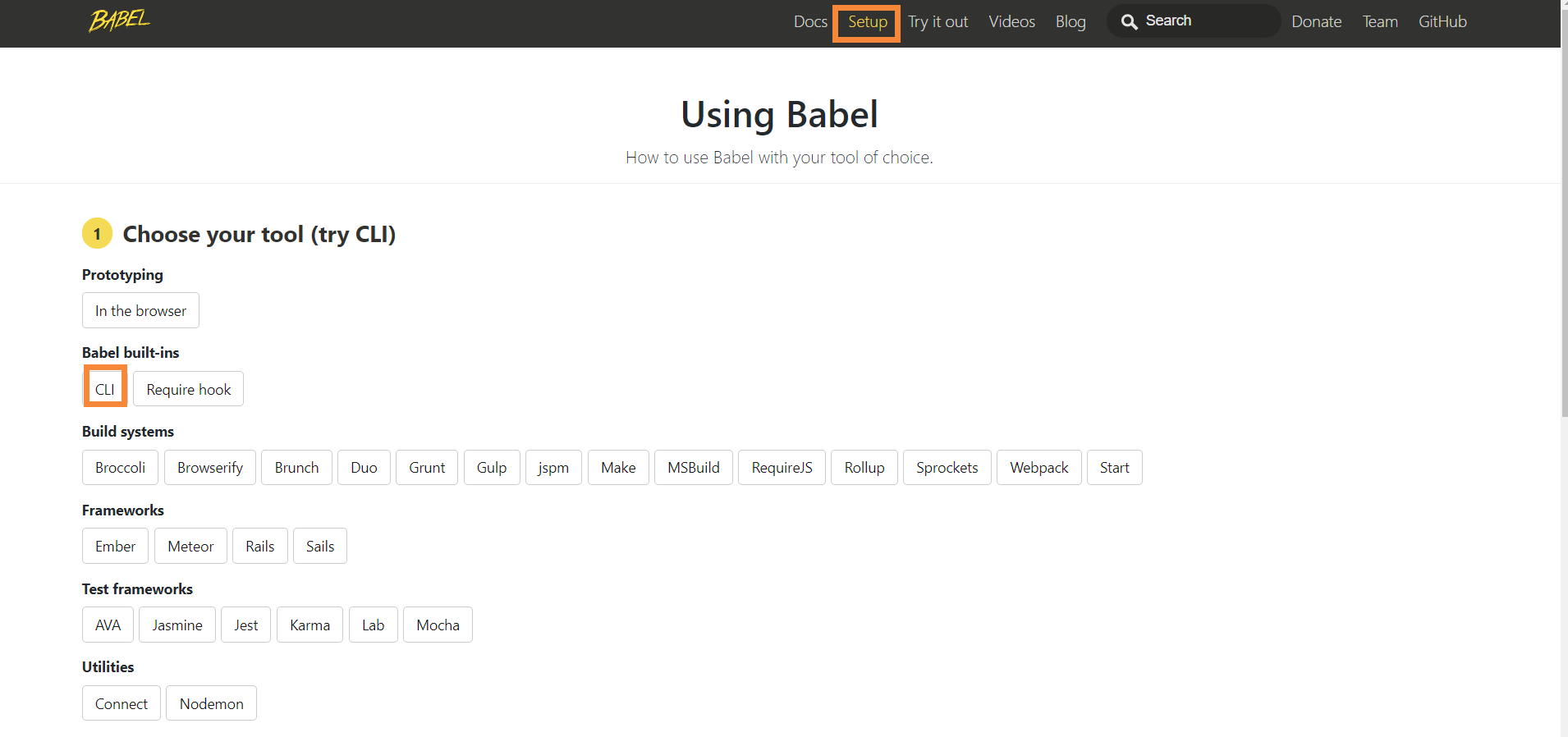This screenshot has height=737, width=1568.
Task: Select Require hook built-in
Action: pyautogui.click(x=189, y=390)
